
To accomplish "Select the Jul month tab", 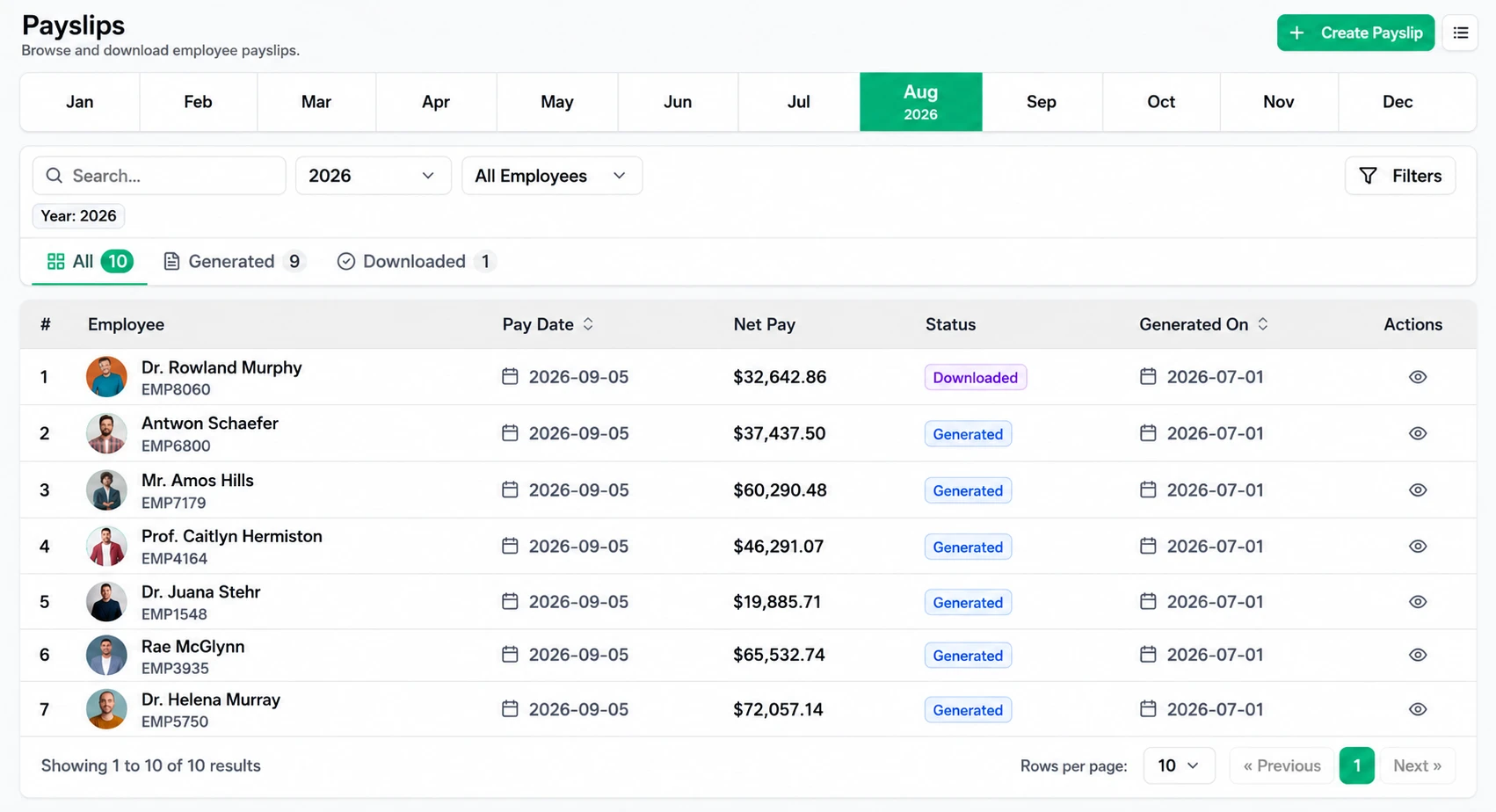I will (x=799, y=102).
